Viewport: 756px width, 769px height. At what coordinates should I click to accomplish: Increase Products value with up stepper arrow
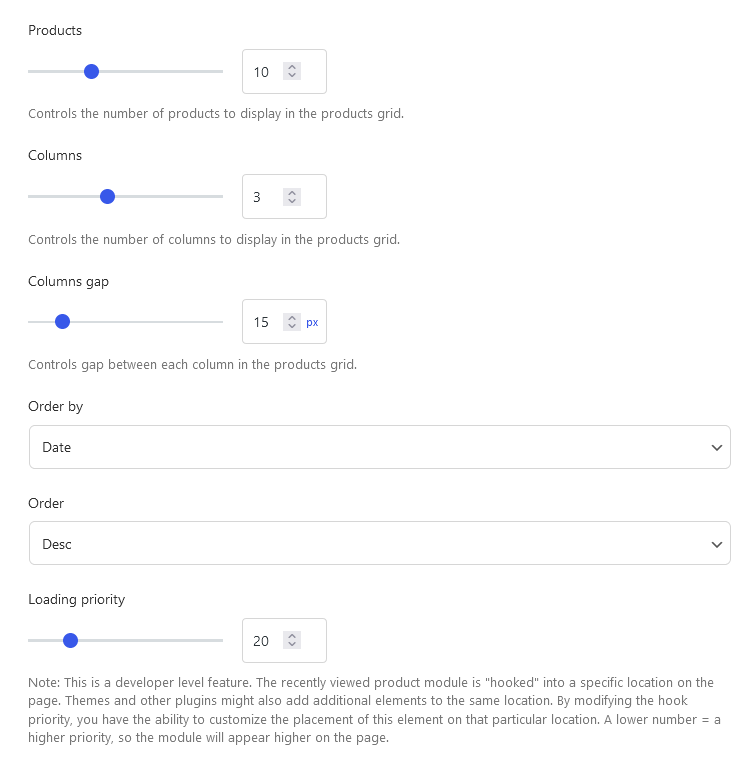point(291,67)
